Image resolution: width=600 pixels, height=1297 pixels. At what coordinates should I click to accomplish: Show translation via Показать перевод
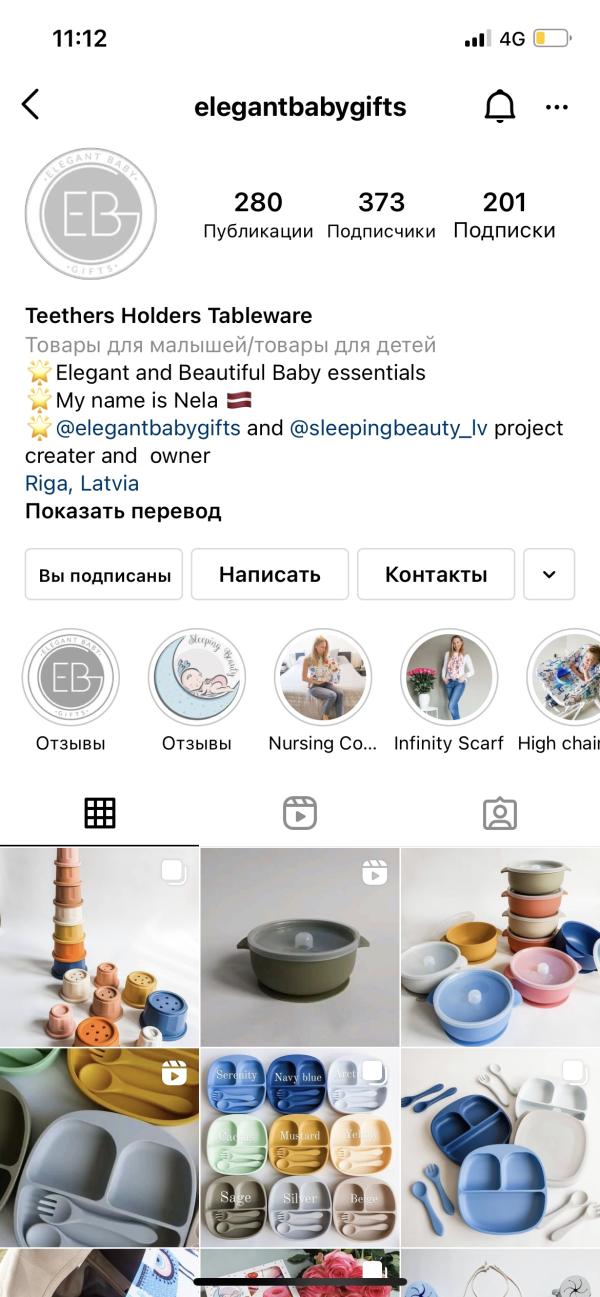(x=123, y=512)
